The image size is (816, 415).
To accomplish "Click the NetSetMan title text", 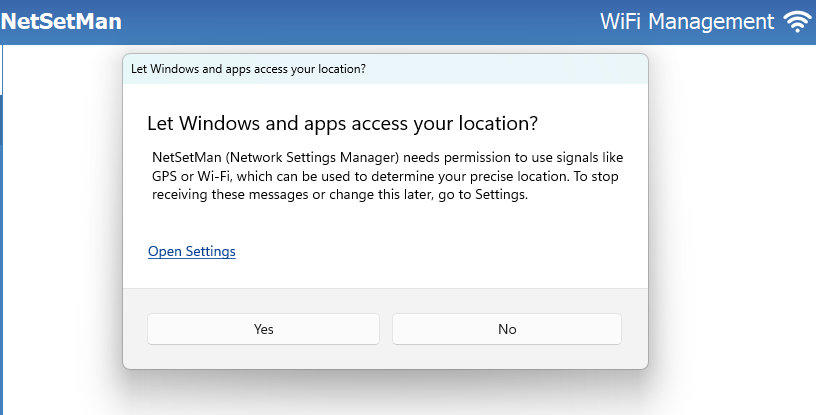I will coord(61,21).
